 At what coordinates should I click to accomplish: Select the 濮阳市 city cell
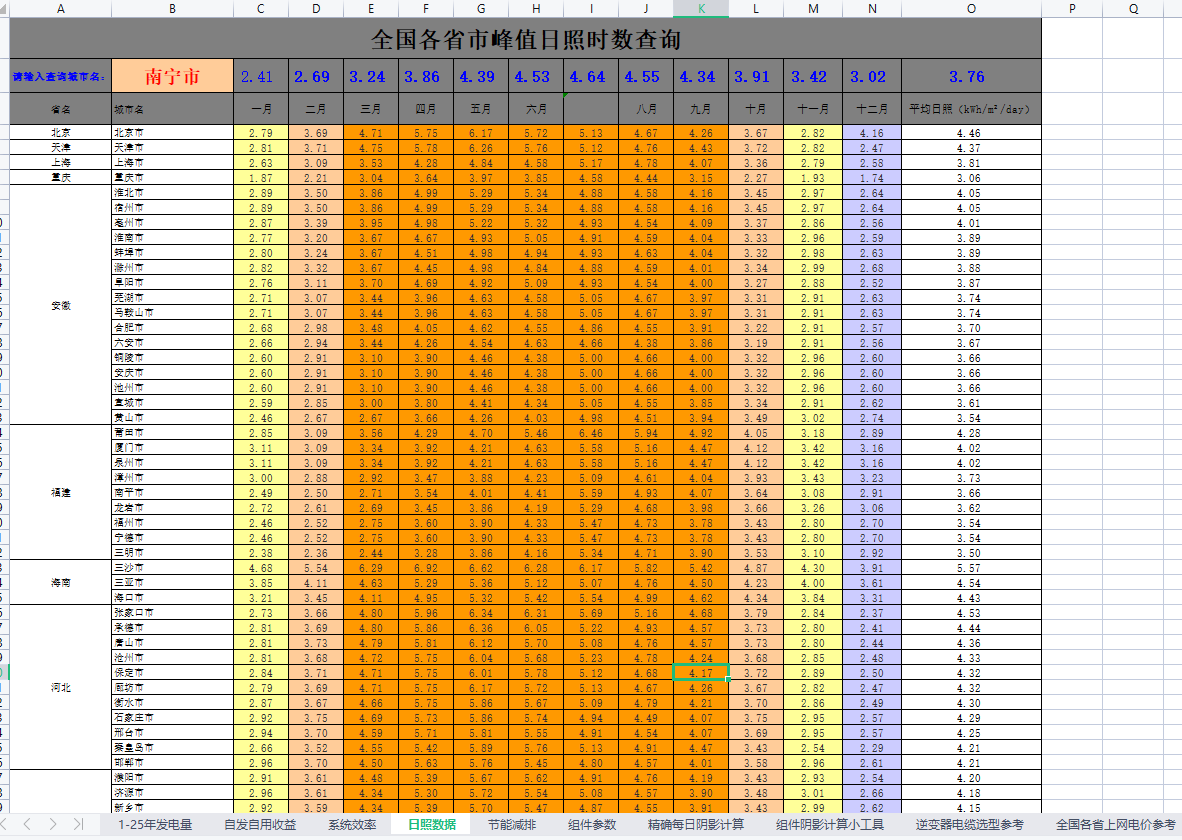click(173, 777)
